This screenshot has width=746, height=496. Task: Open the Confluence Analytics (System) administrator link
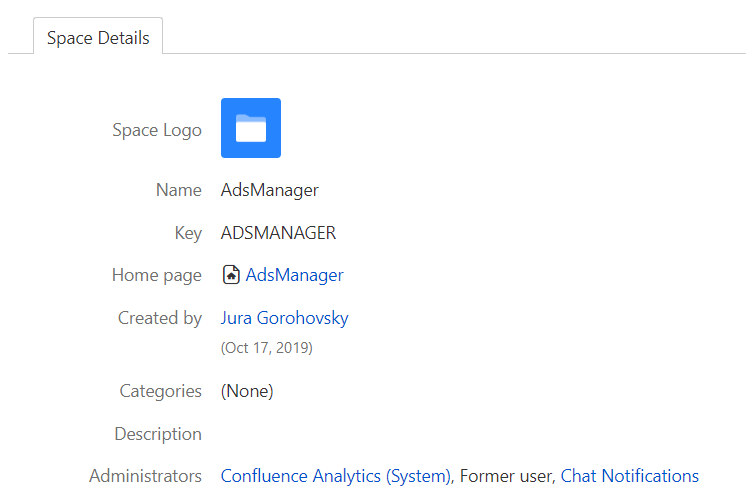tap(335, 476)
